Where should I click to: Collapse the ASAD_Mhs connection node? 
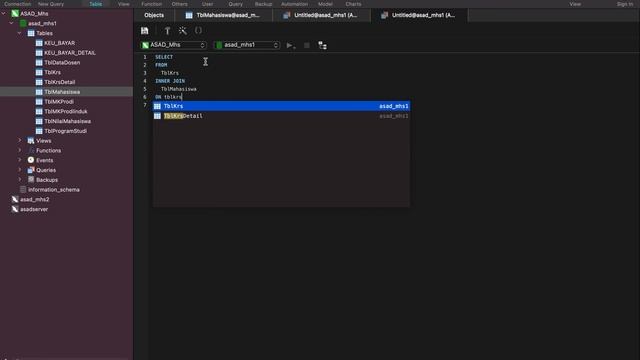tap(4, 13)
